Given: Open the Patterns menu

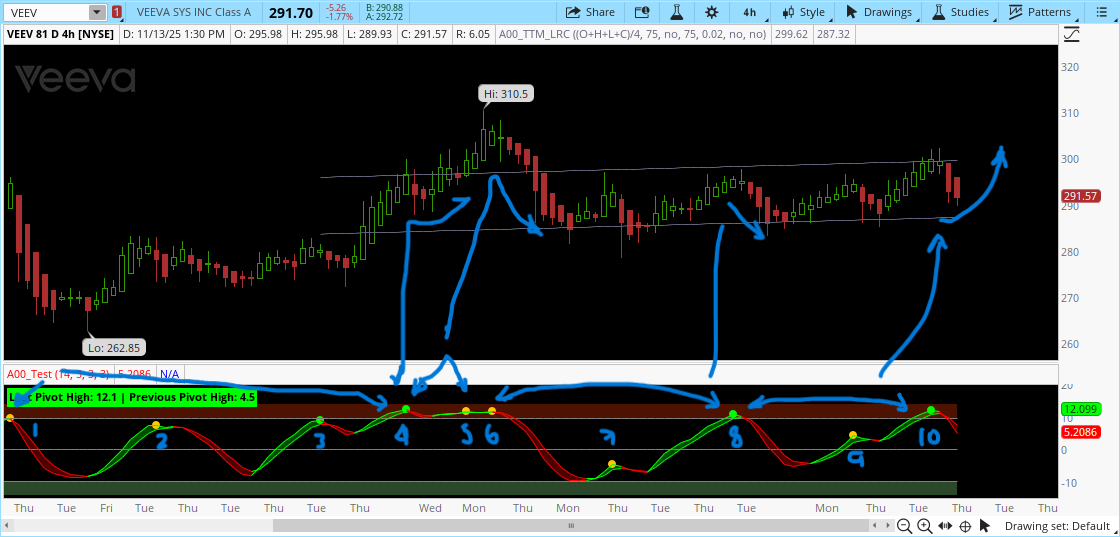Looking at the screenshot, I should coord(1040,12).
